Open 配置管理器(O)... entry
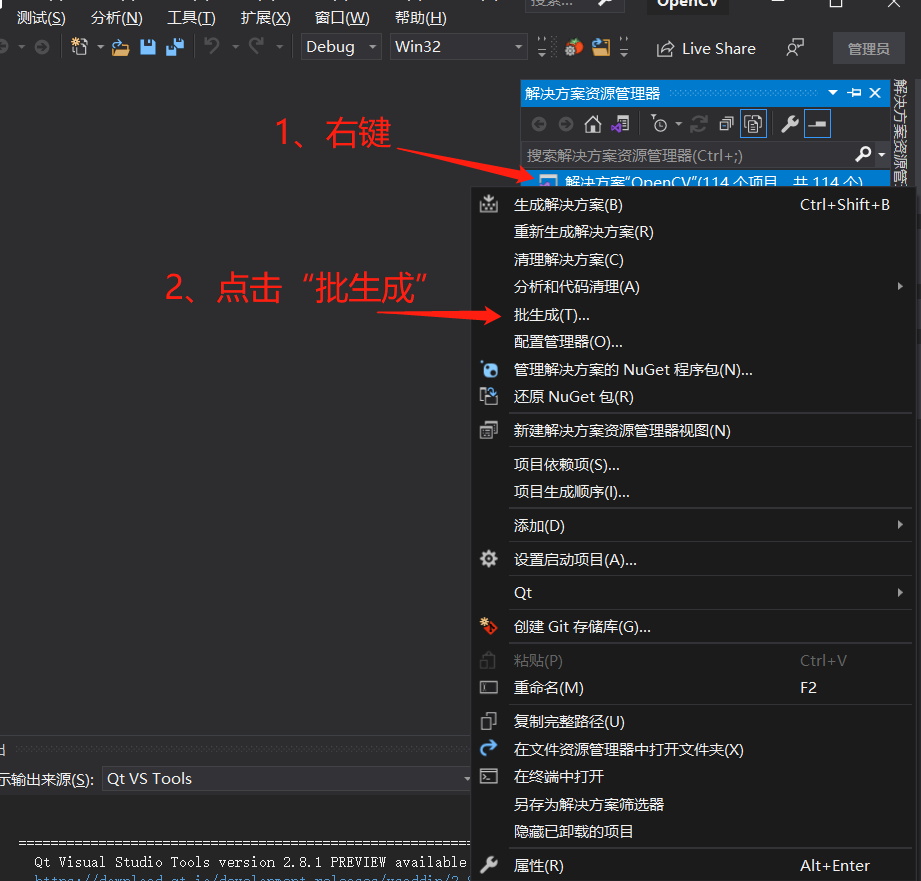Image resolution: width=921 pixels, height=881 pixels. 693,342
